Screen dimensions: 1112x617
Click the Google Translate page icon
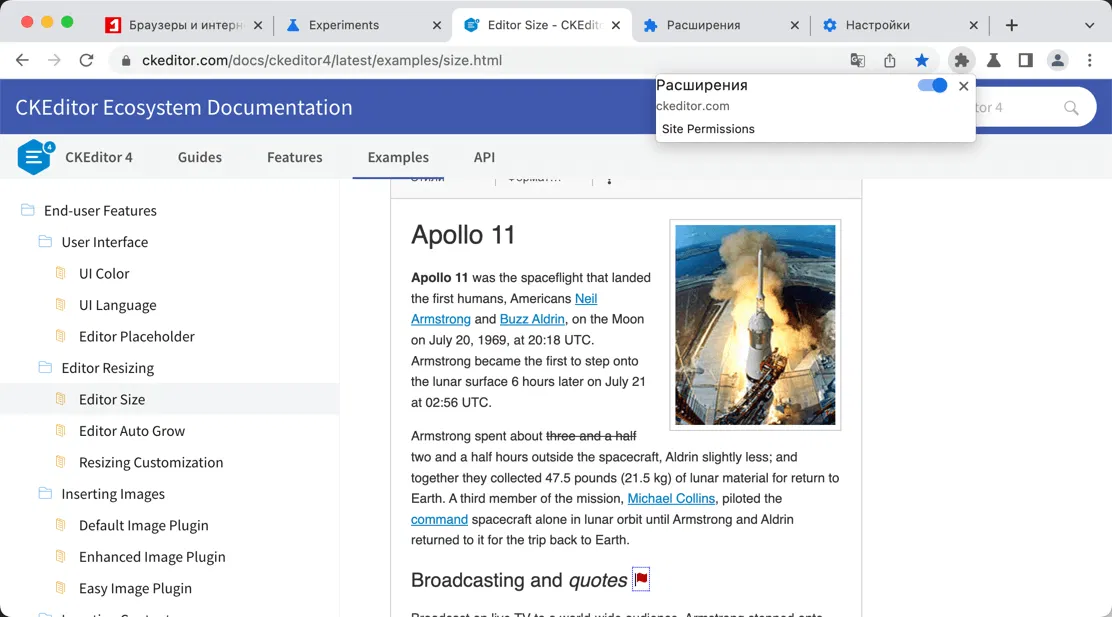858,60
